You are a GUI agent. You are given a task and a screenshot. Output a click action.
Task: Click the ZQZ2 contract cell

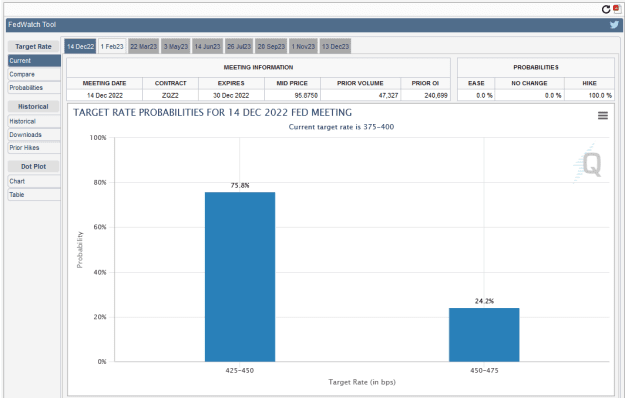(x=170, y=95)
